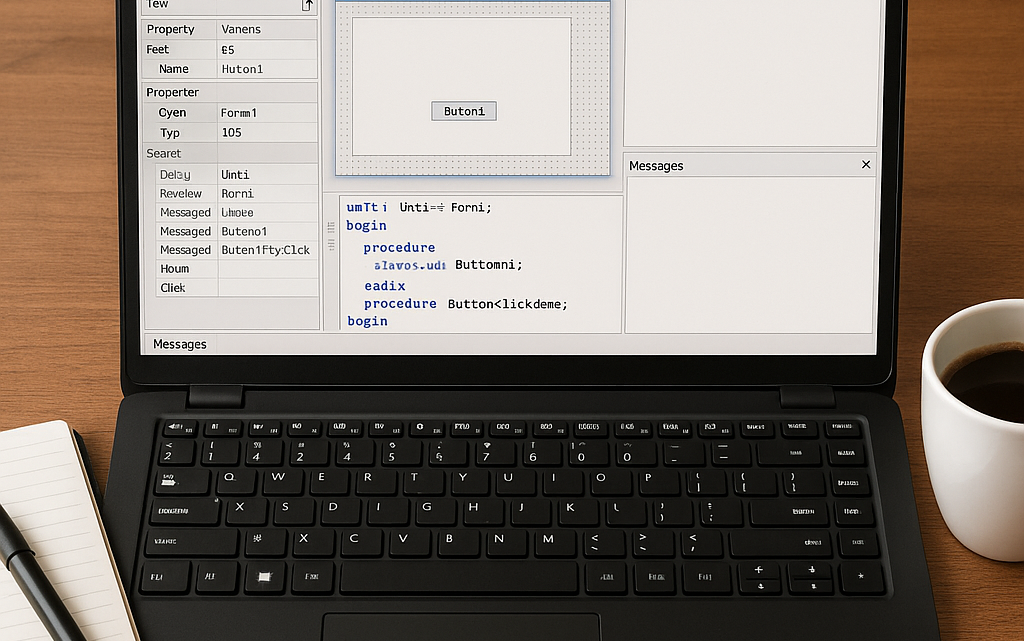Select the Name property row

pos(230,69)
